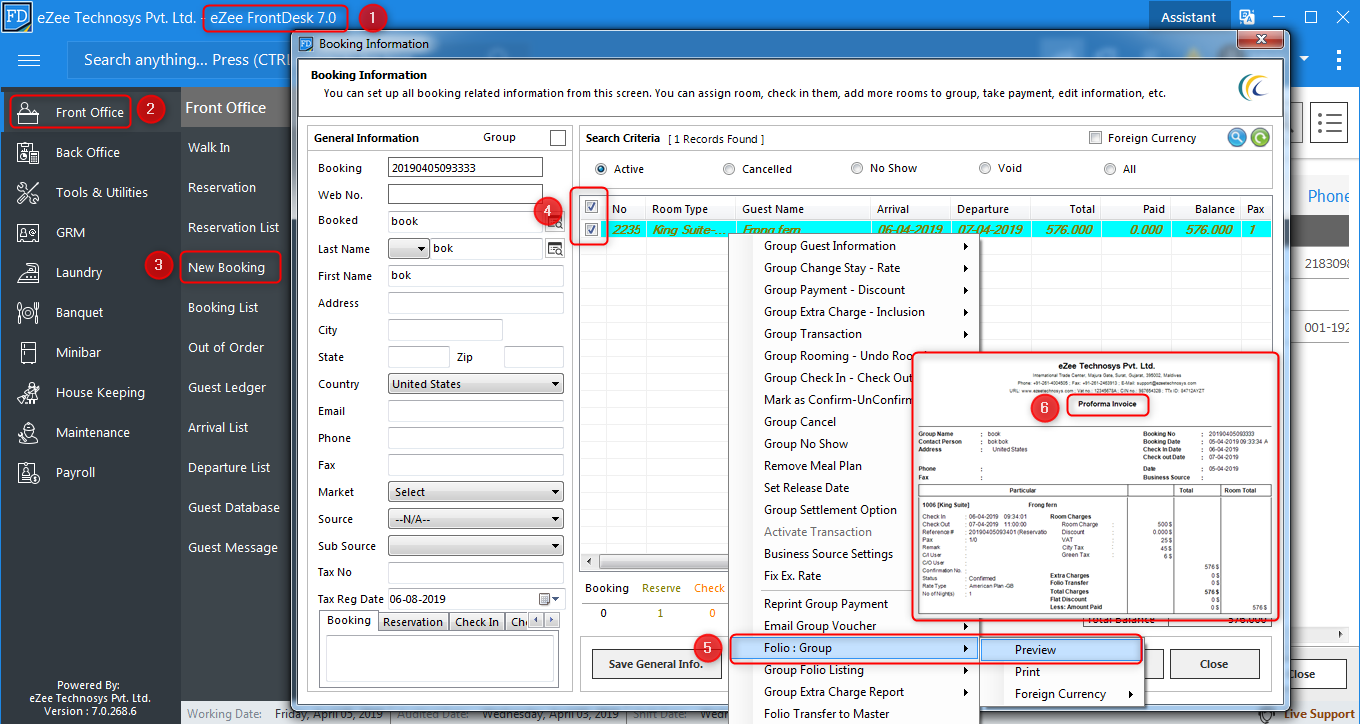Screen dimensions: 1360x724
Task: Open Payroll module icon
Action: tap(28, 472)
